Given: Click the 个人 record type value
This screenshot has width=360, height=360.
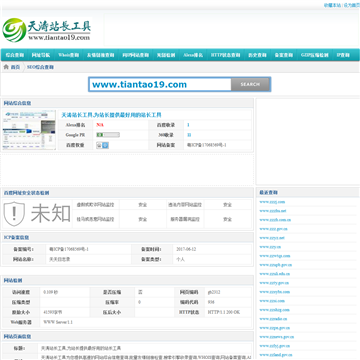Looking at the screenshot, I should 180,259.
